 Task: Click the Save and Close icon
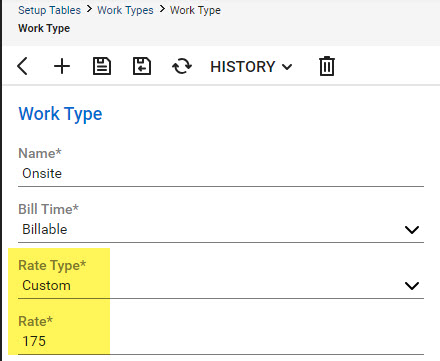pos(142,66)
